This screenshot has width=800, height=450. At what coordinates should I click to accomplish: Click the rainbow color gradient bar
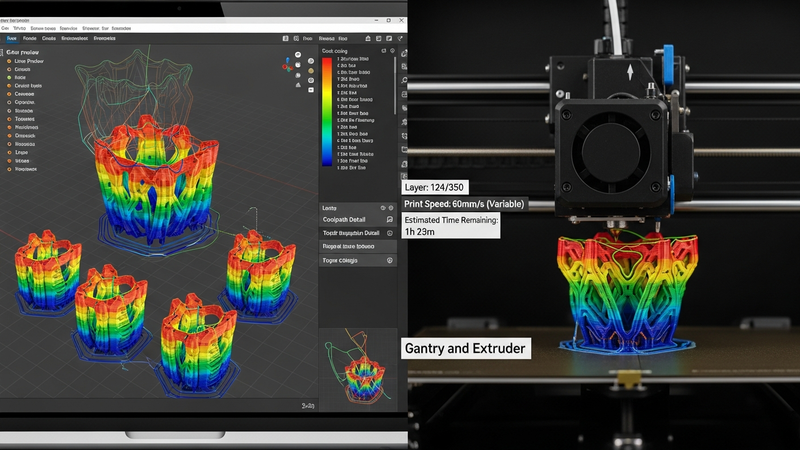click(327, 112)
